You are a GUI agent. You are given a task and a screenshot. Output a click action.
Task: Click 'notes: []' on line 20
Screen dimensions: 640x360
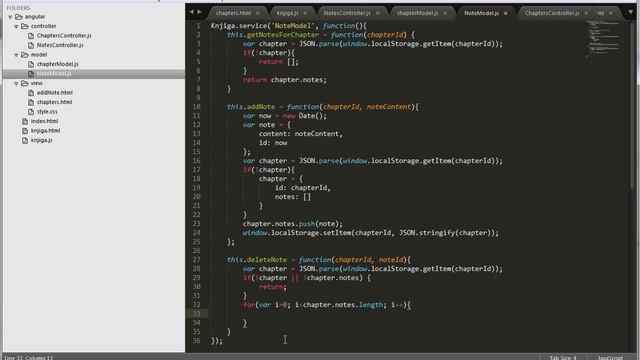[x=293, y=197]
